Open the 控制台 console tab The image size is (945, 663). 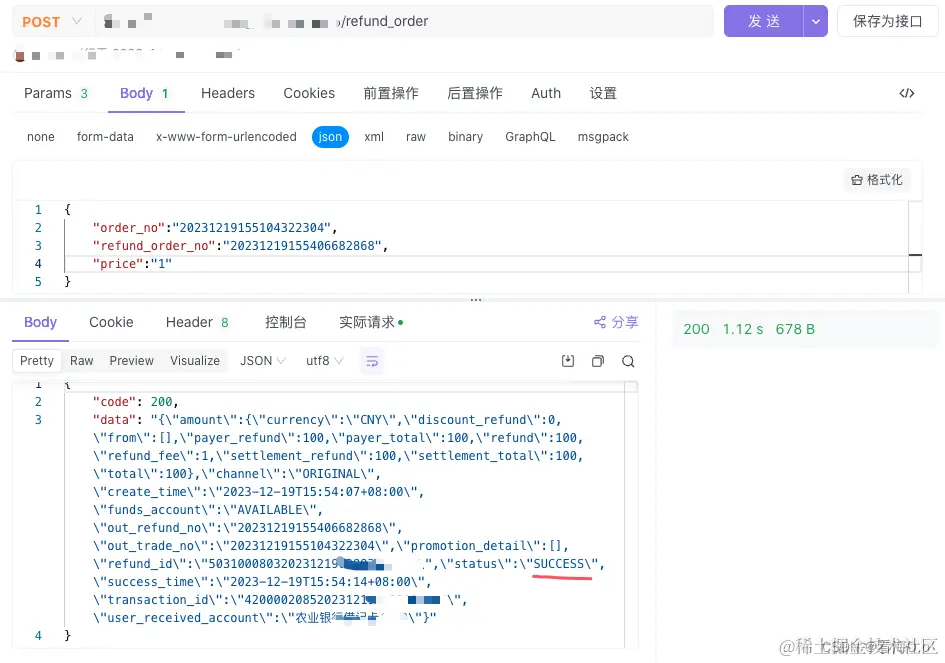pyautogui.click(x=286, y=322)
